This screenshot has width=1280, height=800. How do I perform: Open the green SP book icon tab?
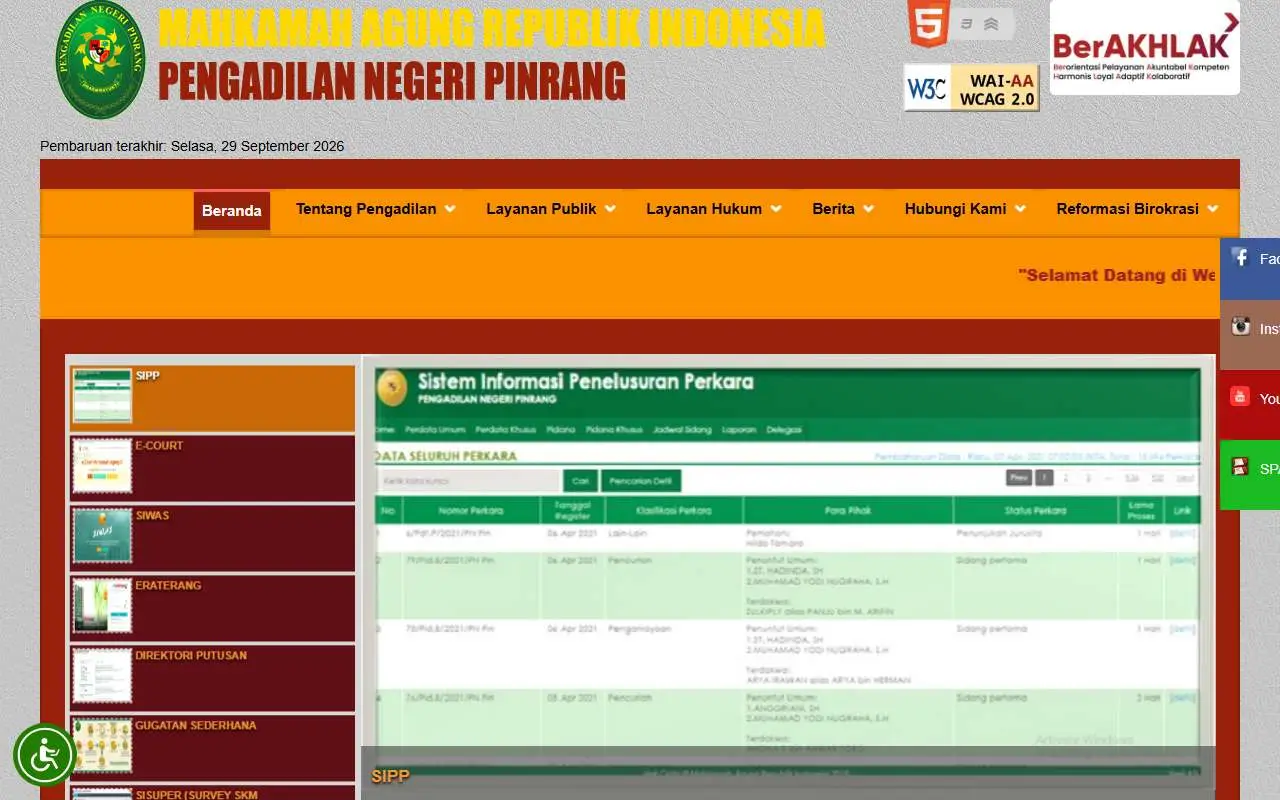[x=1241, y=466]
